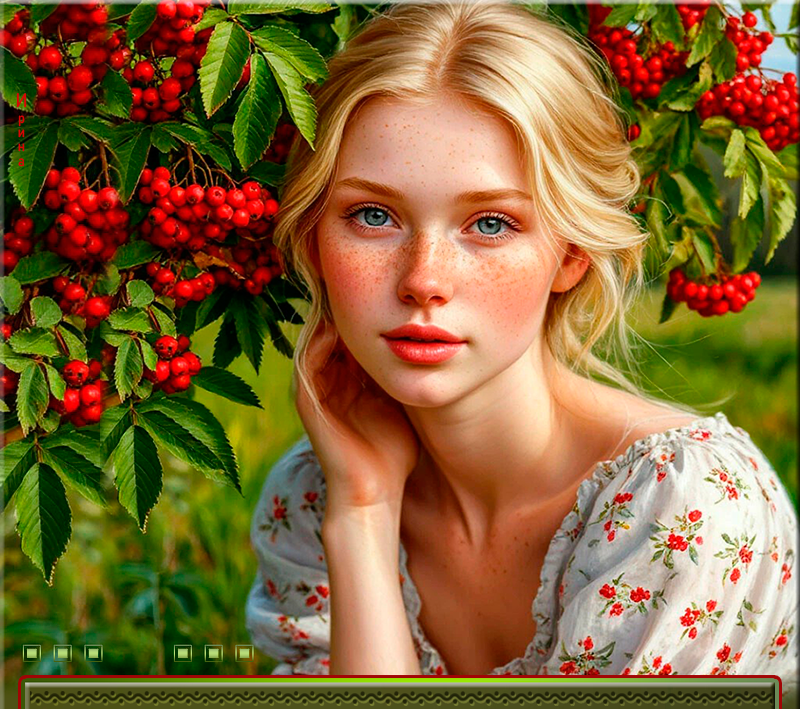The width and height of the screenshot is (800, 709).
Task: Click the rounded red top-left corner of bottom frame
Action: pos(24,682)
